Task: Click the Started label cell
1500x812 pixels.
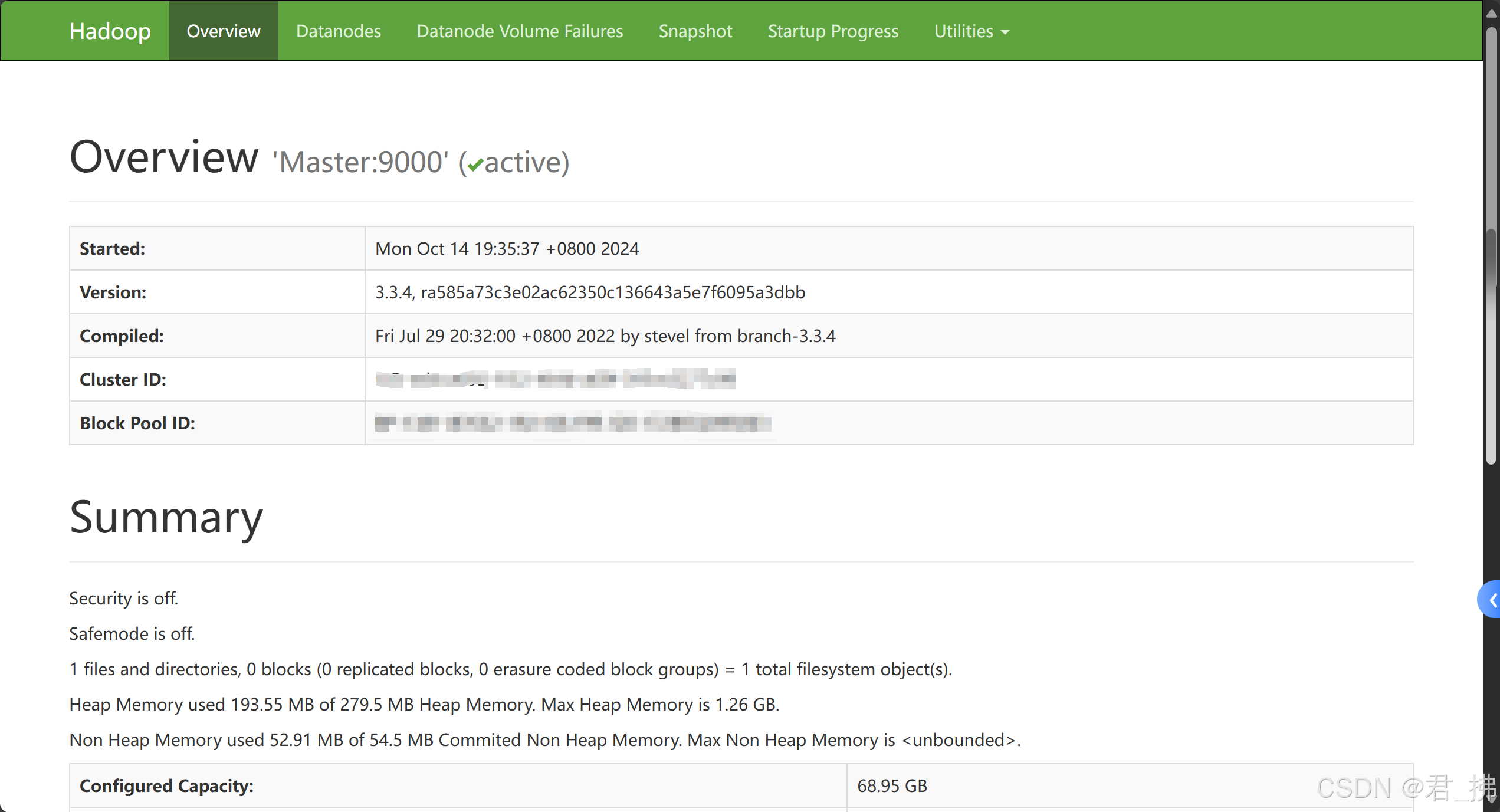Action: tap(217, 249)
